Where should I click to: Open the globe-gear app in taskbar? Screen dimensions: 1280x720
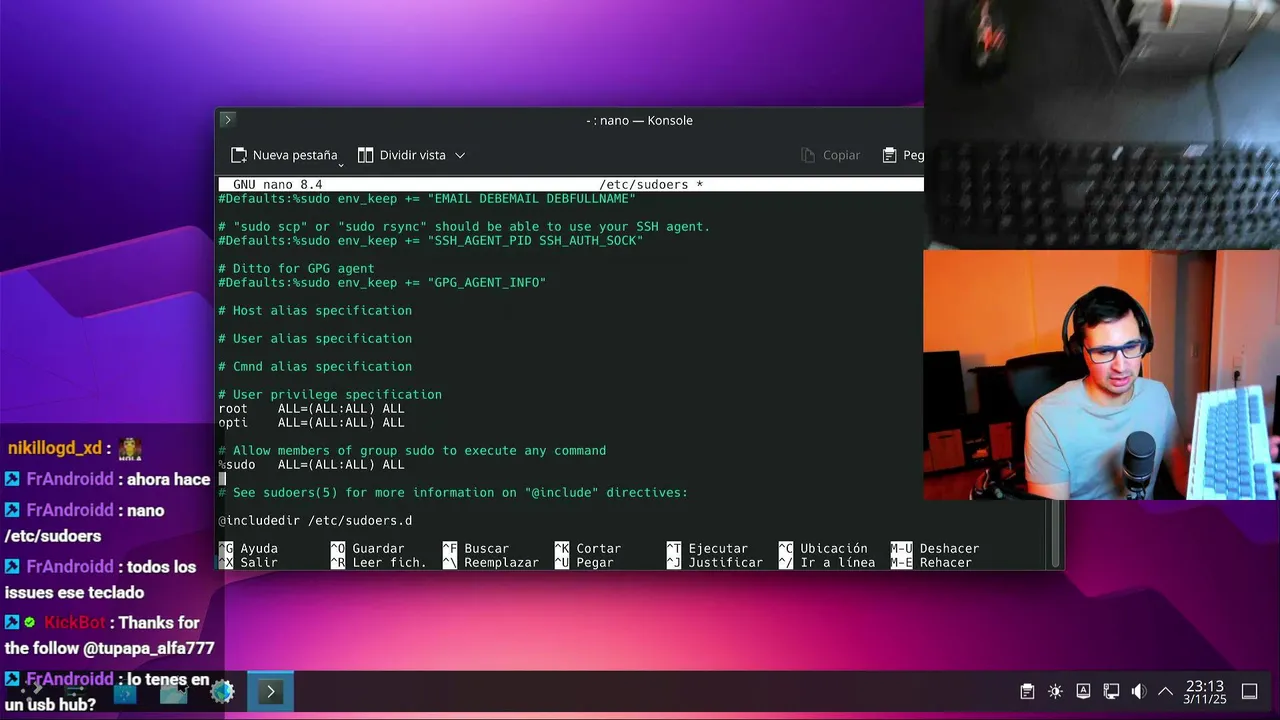pyautogui.click(x=222, y=691)
